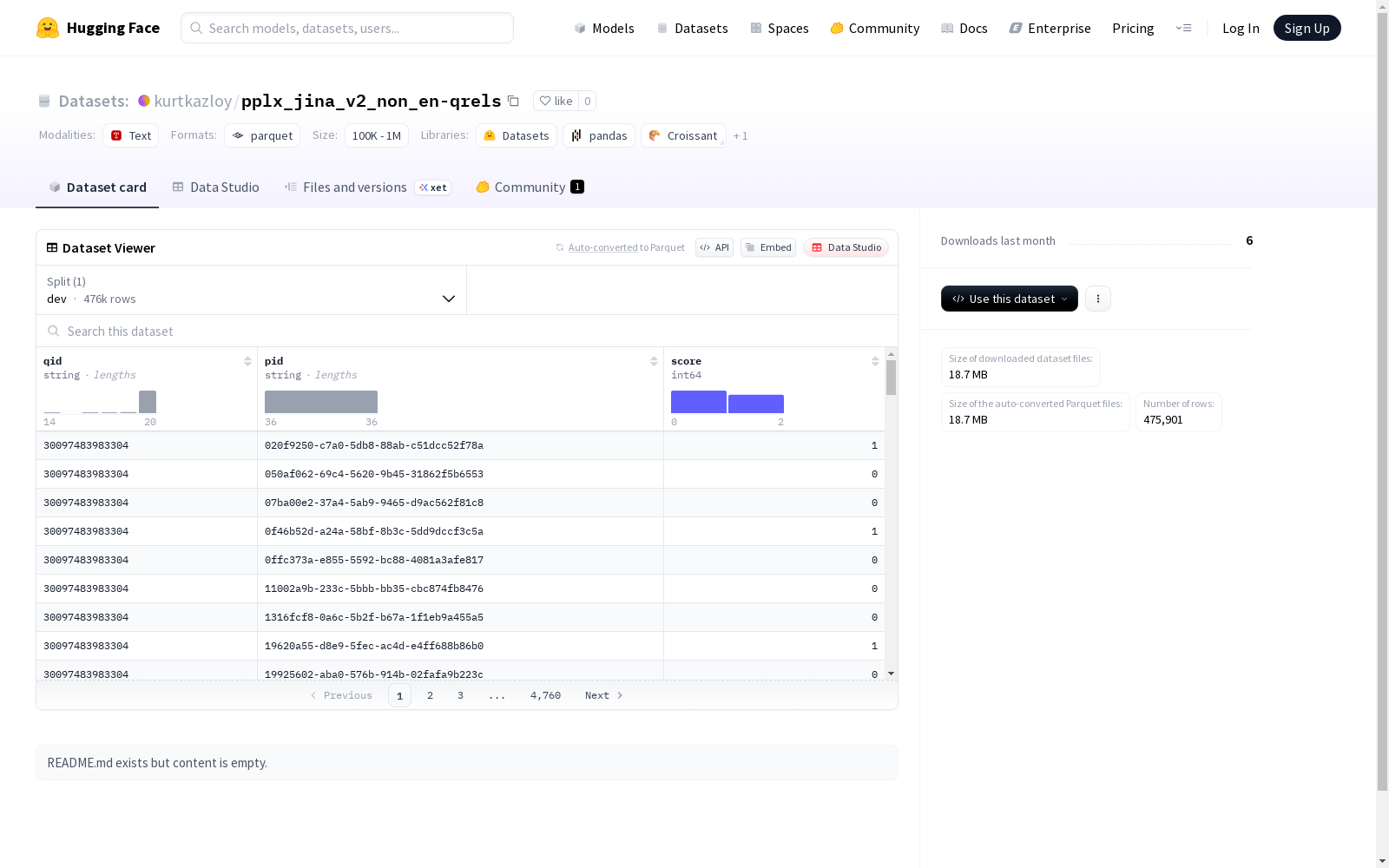Focus the Search models, datasets, users field
The height and width of the screenshot is (868, 1389).
(347, 28)
